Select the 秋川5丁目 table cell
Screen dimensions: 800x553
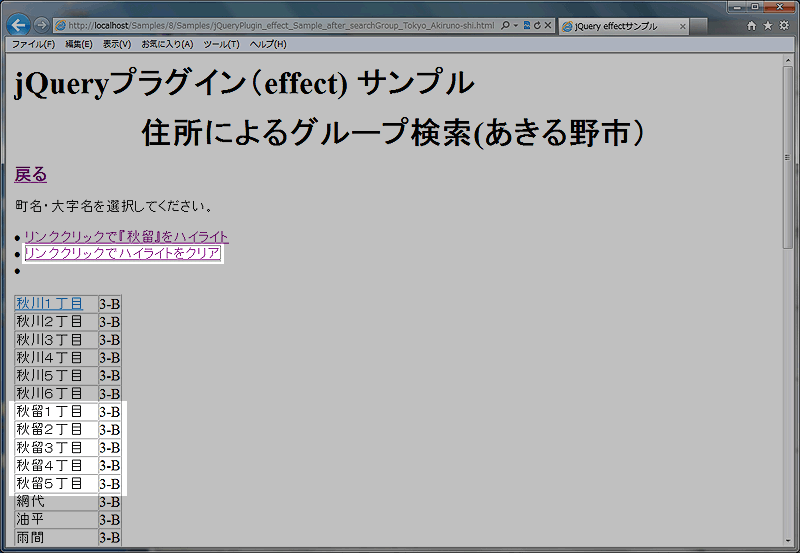point(56,375)
